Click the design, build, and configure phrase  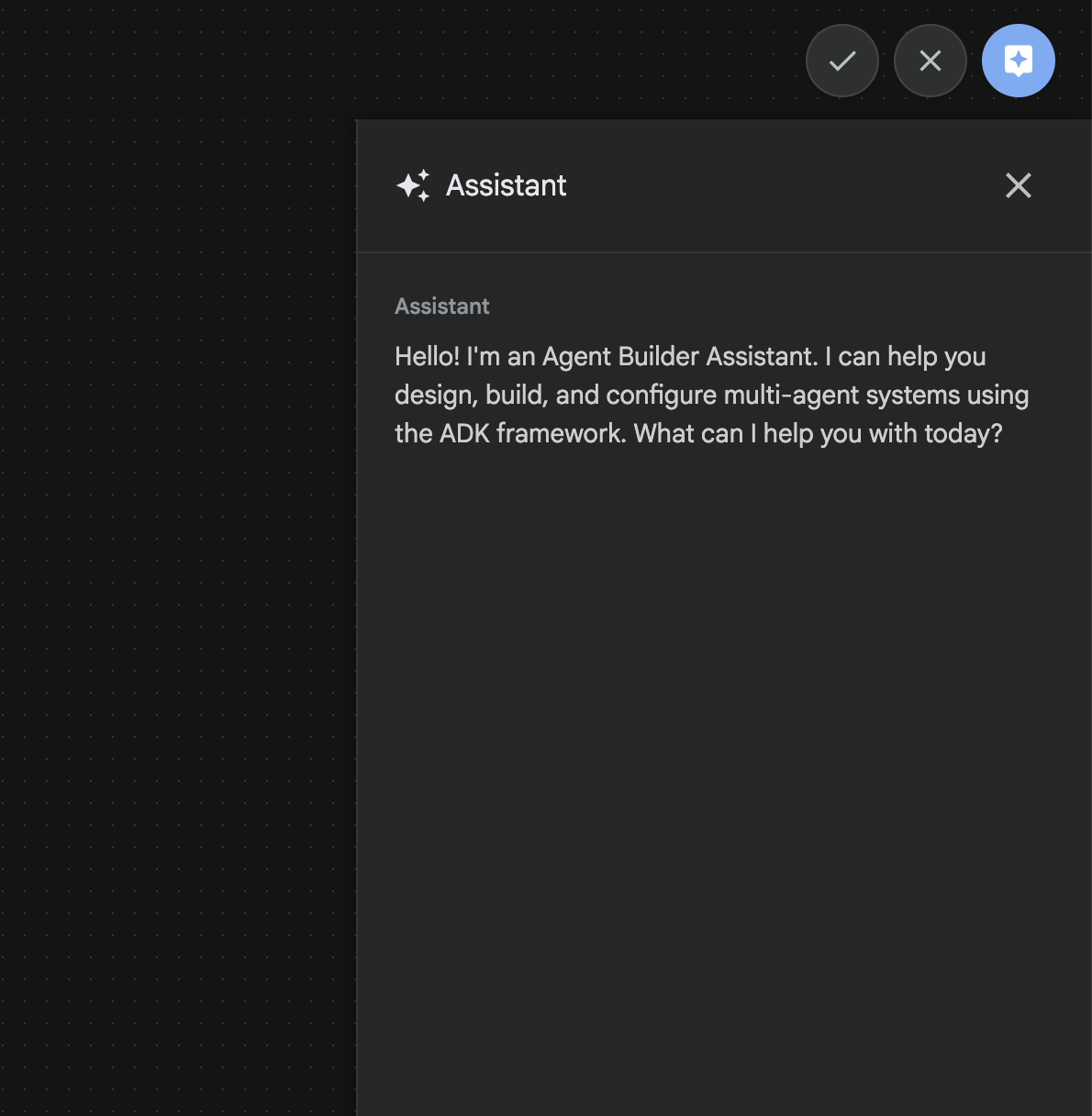point(555,395)
